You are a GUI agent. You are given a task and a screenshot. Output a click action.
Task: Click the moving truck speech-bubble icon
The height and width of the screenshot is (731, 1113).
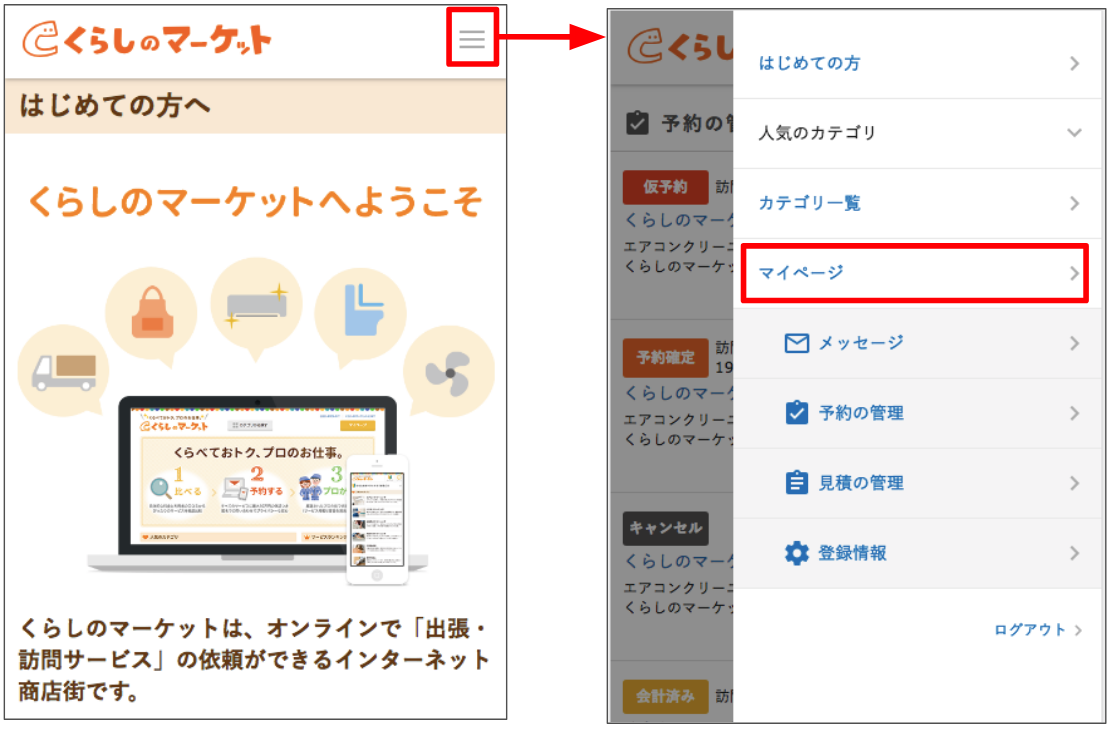click(64, 371)
